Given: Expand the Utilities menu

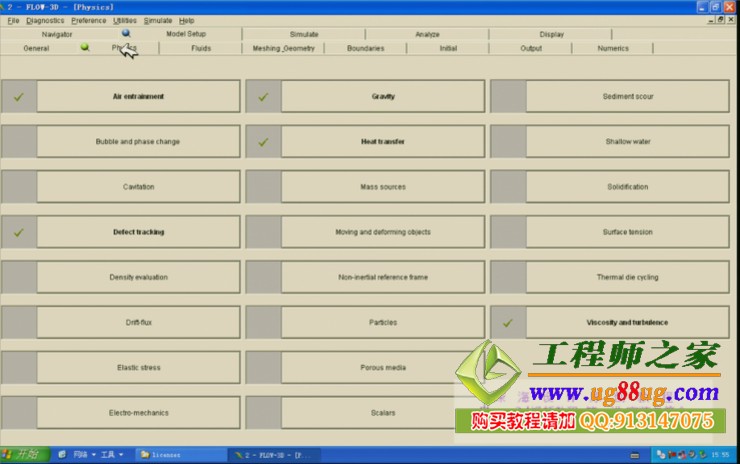Looking at the screenshot, I should click(125, 20).
